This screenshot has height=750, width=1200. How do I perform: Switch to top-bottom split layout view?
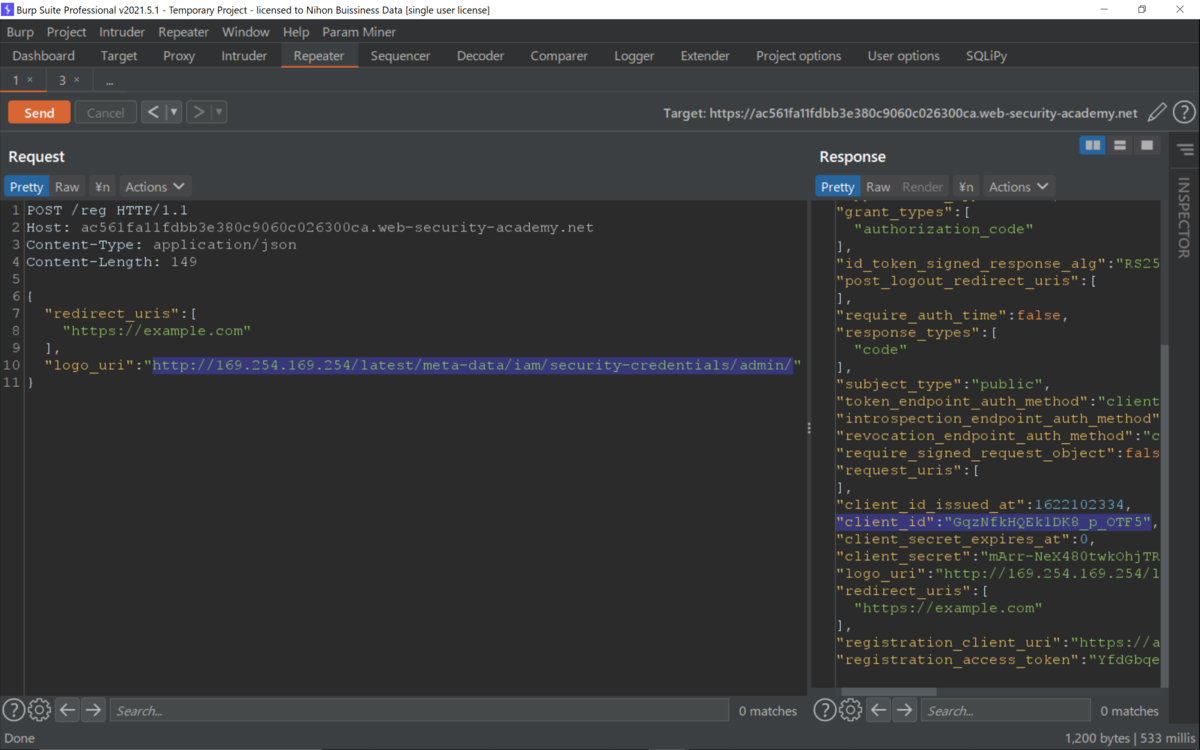coord(1120,146)
